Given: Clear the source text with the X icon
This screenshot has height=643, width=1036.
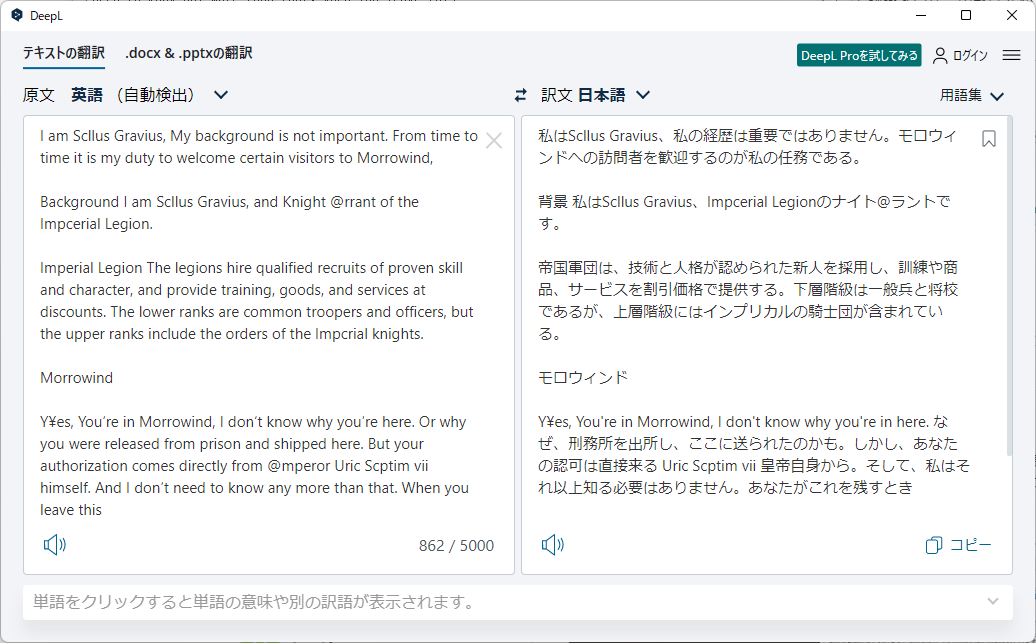Looking at the screenshot, I should tap(494, 141).
